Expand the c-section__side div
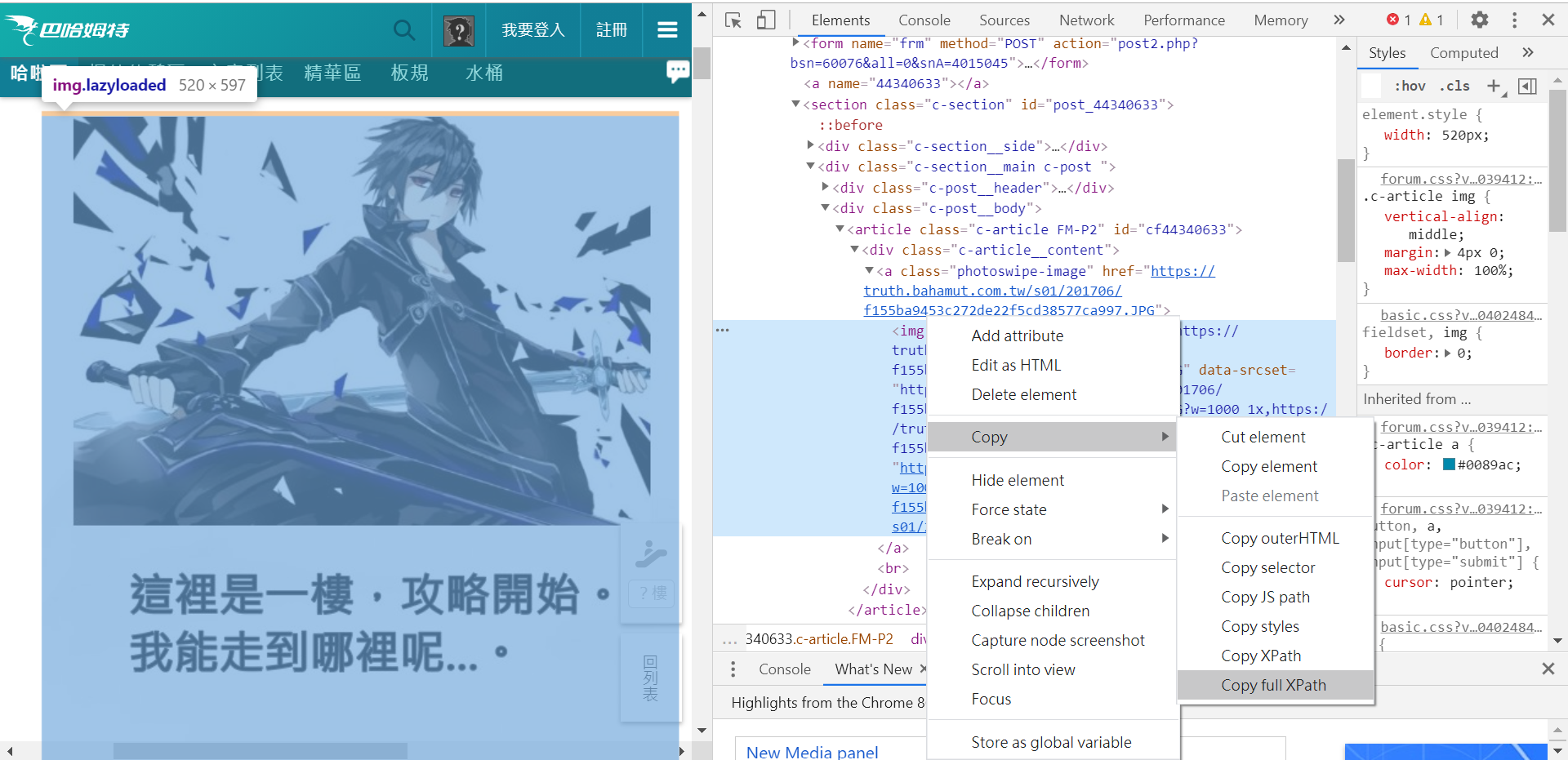 (x=810, y=145)
